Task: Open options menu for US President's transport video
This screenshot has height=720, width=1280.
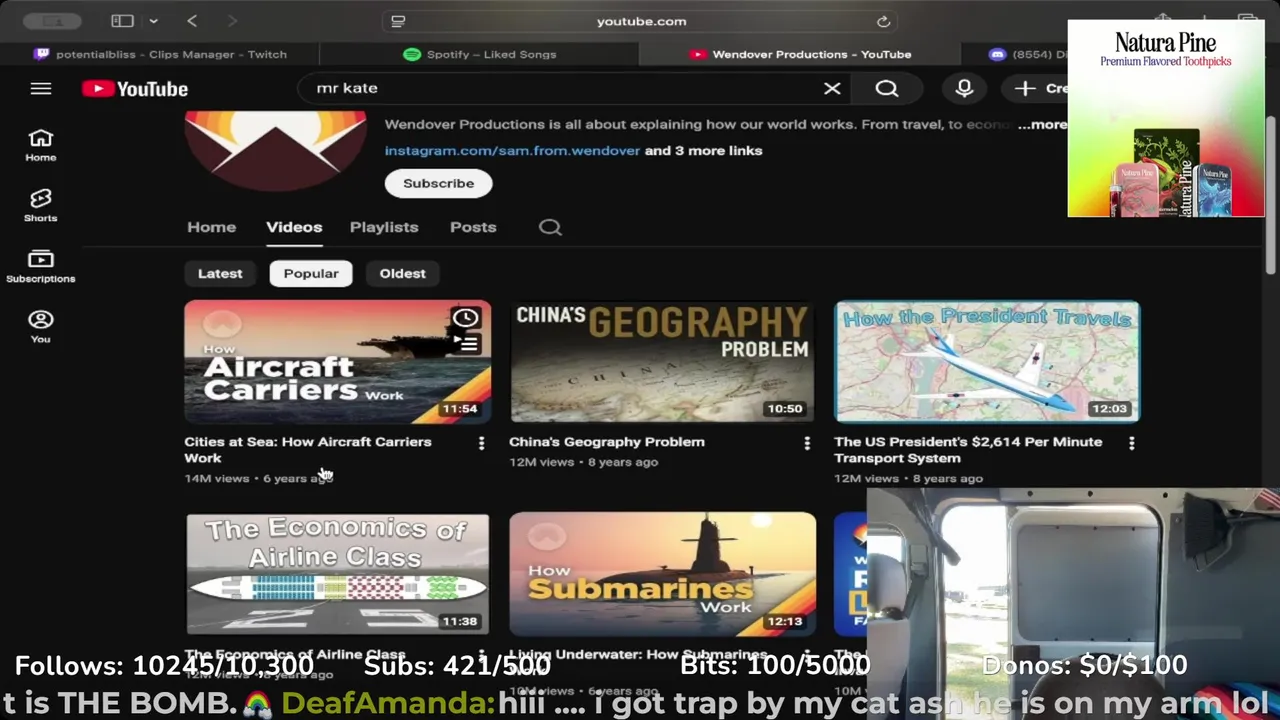Action: pyautogui.click(x=1131, y=443)
